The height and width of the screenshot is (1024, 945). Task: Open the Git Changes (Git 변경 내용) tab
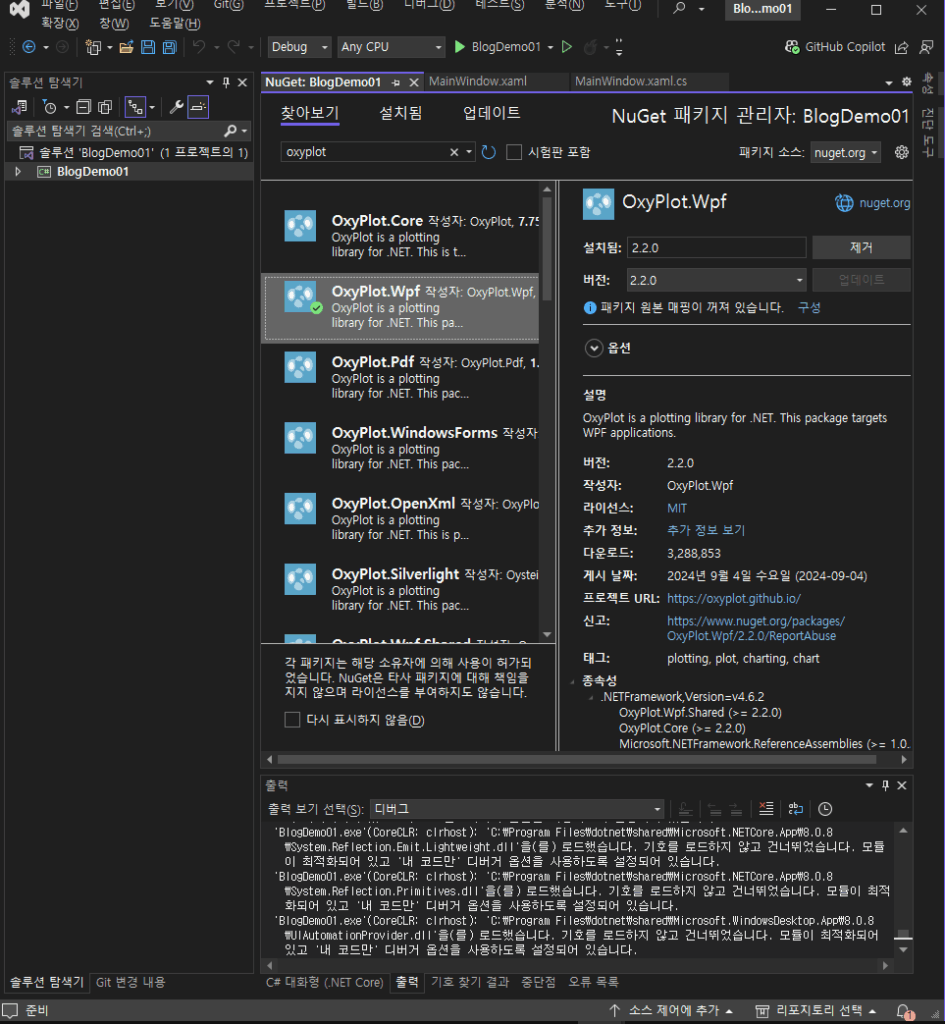coord(131,982)
